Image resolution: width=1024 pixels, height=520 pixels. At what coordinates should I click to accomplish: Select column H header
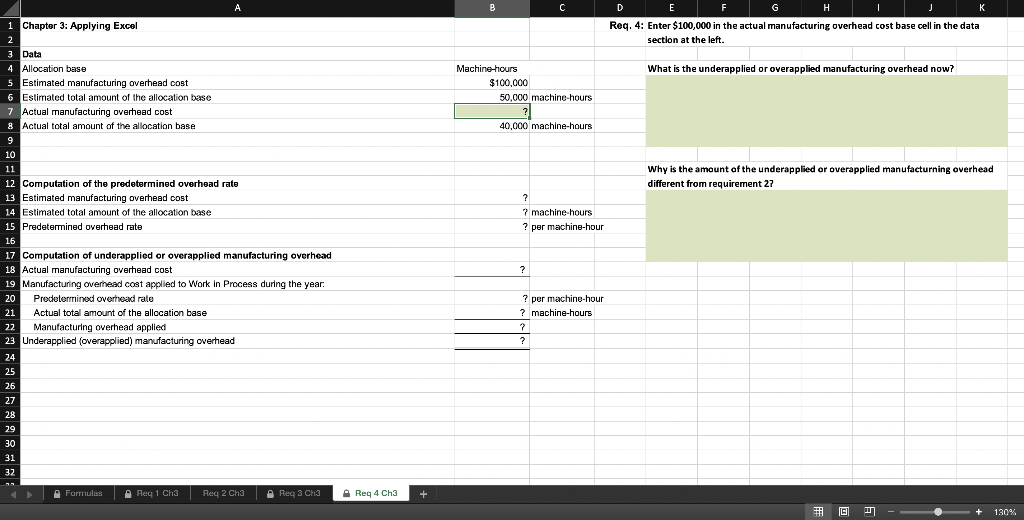(826, 8)
